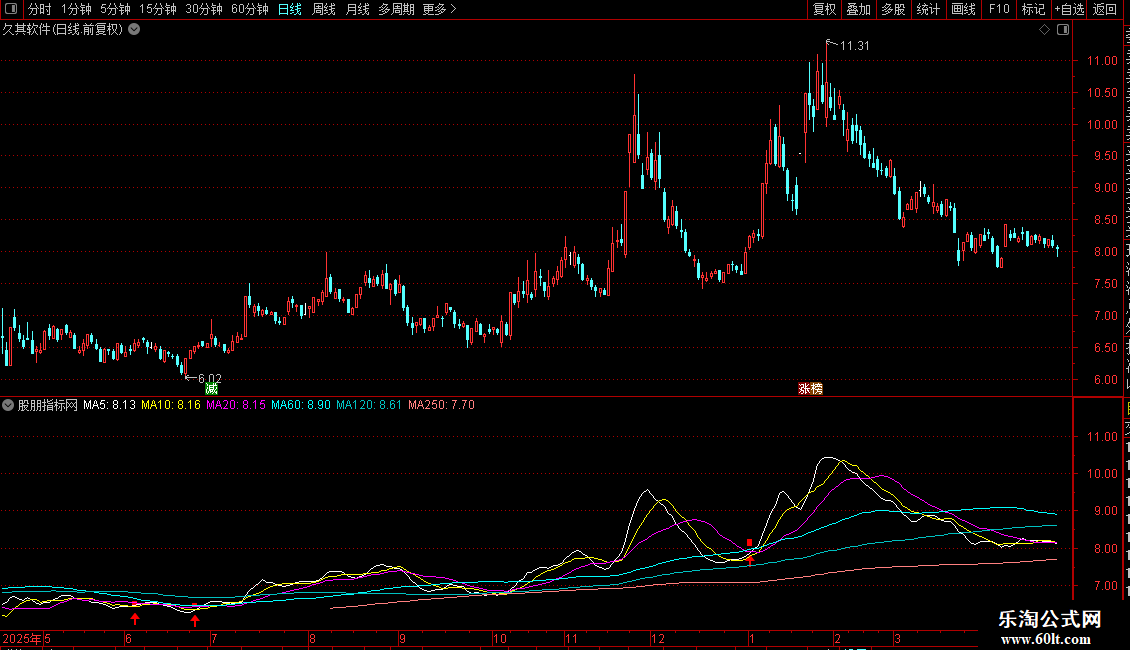Click the MA5: 8.13 indicator value
The width and height of the screenshot is (1130, 650).
click(109, 405)
